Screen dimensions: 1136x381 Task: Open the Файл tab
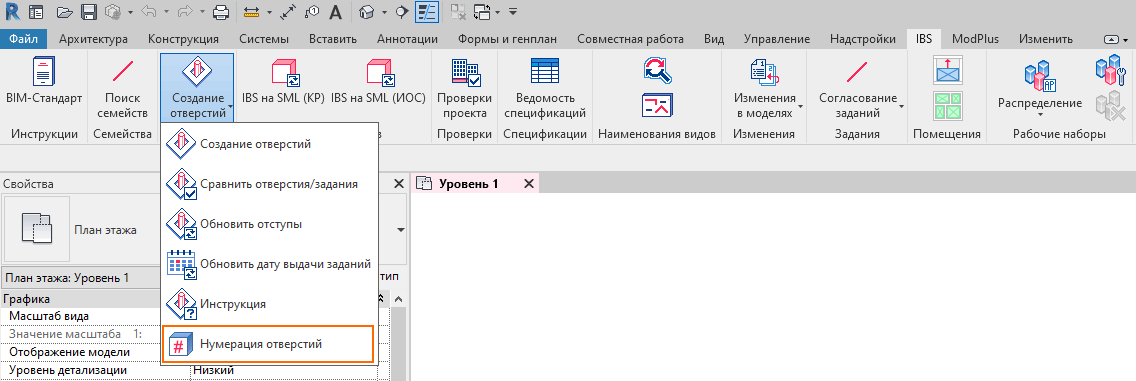click(23, 39)
